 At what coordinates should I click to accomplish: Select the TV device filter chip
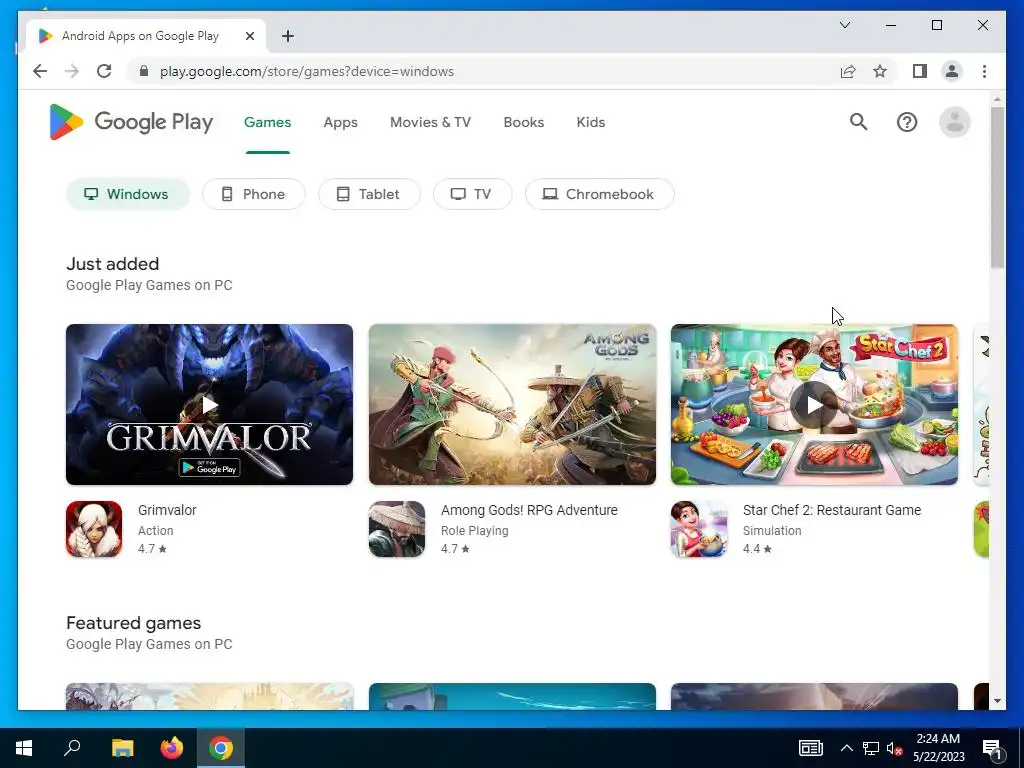[x=472, y=194]
